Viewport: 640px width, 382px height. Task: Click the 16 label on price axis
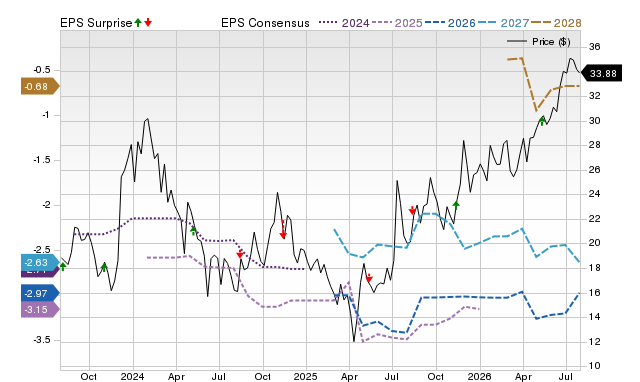pos(595,292)
